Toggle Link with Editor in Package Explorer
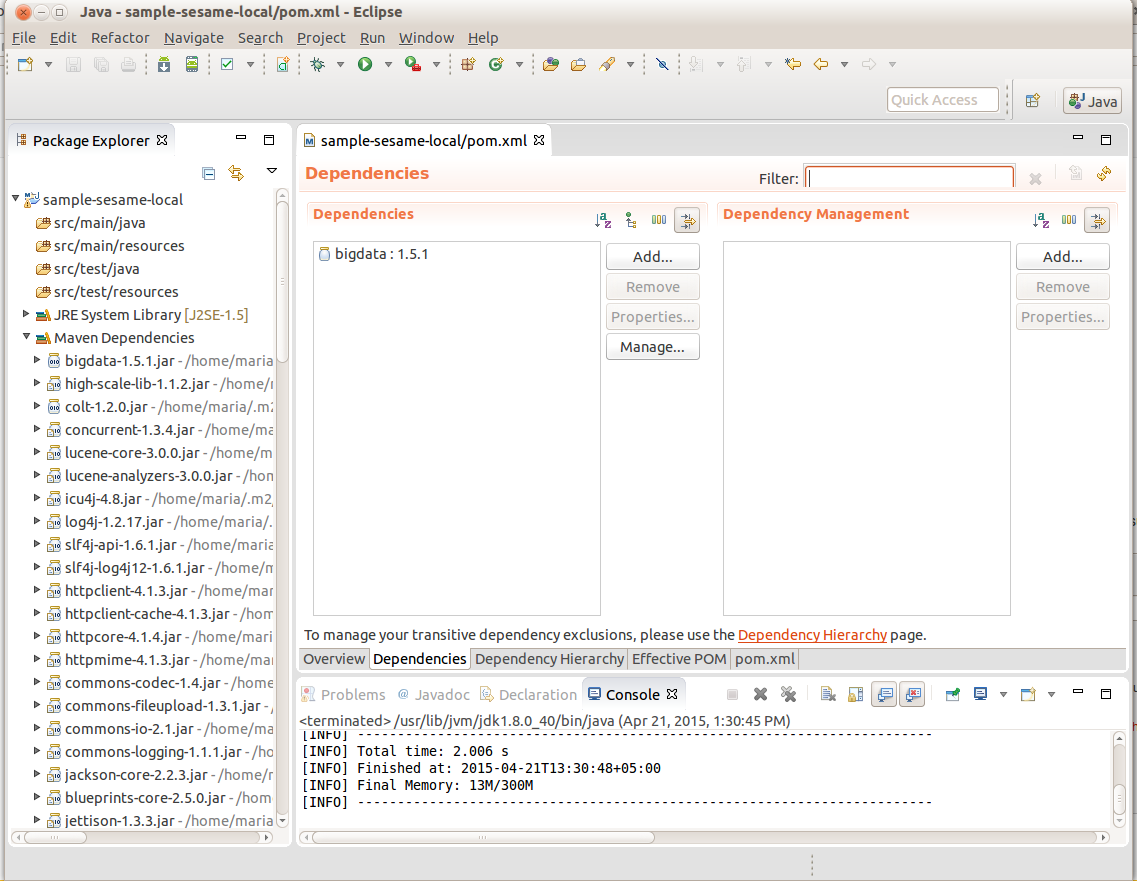The height and width of the screenshot is (881, 1137). [x=236, y=173]
